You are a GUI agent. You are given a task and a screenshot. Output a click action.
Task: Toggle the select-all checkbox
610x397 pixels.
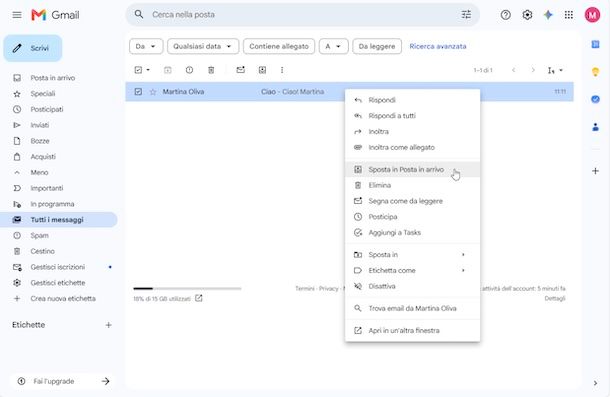tap(138, 70)
